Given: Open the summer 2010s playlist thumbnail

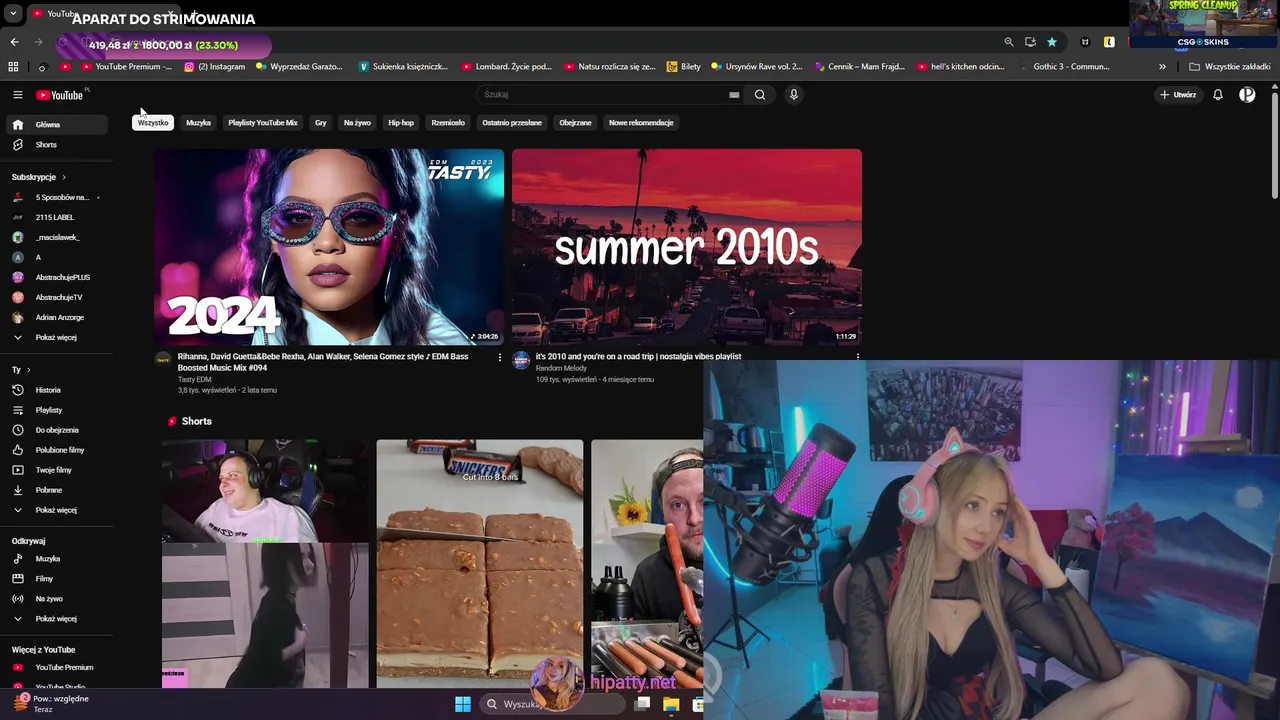Looking at the screenshot, I should (x=687, y=247).
